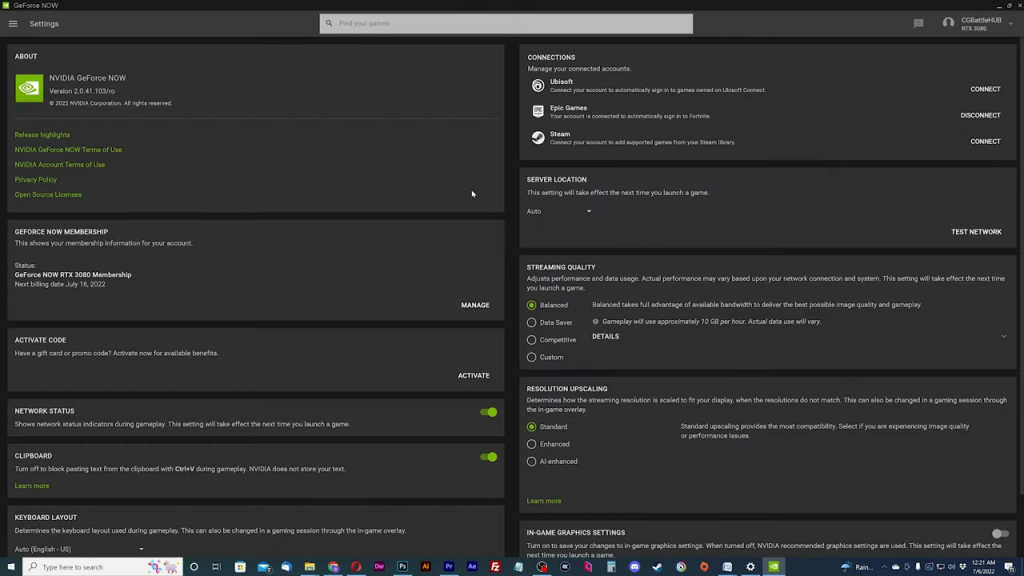This screenshot has width=1024, height=576.
Task: Open the Privacy Policy link
Action: pyautogui.click(x=36, y=180)
